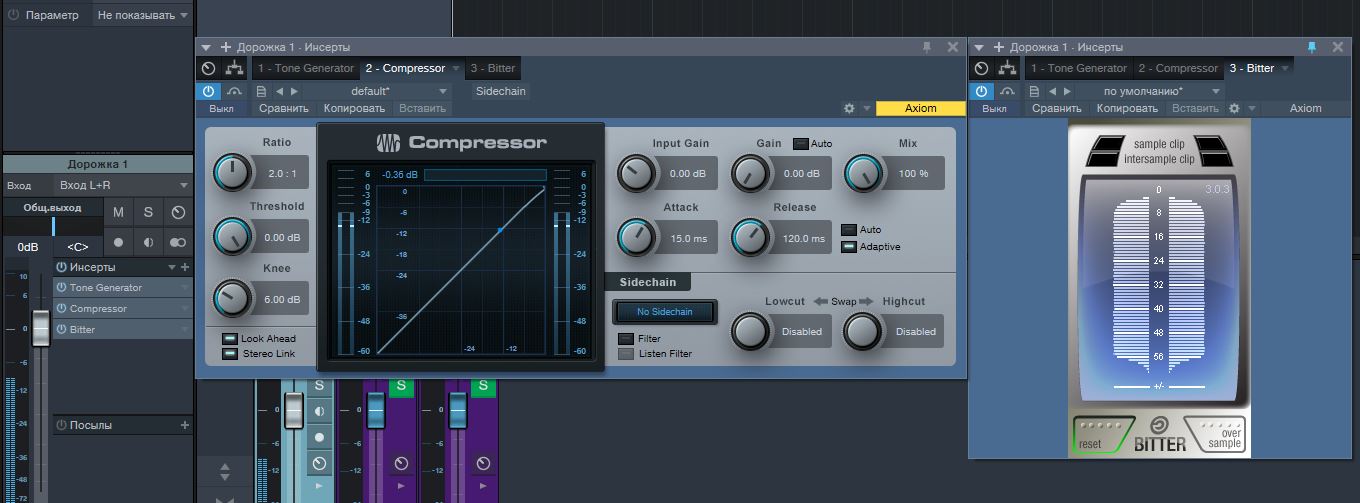
Task: Open automation clock icon in Compressor window
Action: (208, 68)
